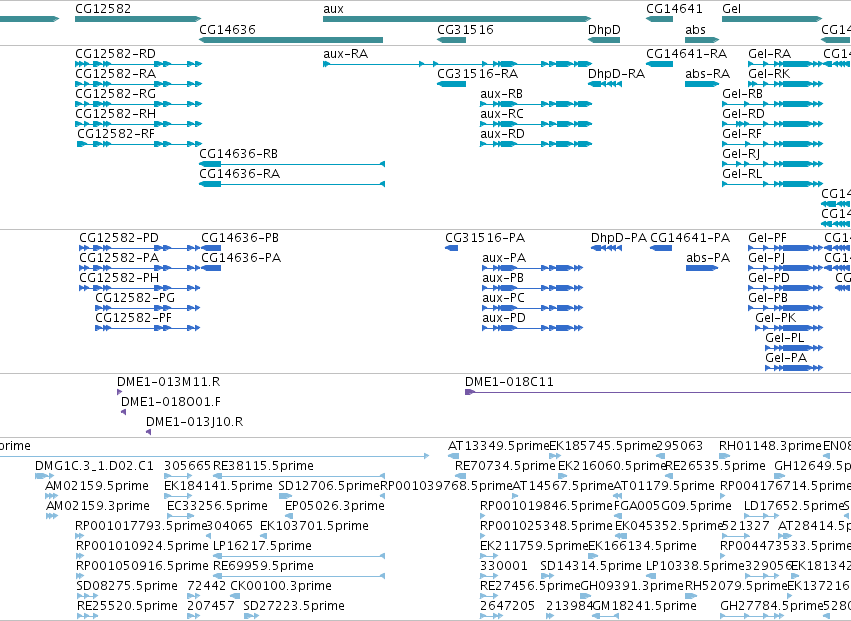Select the Gel-RA transcript
This screenshot has height=621, width=851.
point(785,64)
